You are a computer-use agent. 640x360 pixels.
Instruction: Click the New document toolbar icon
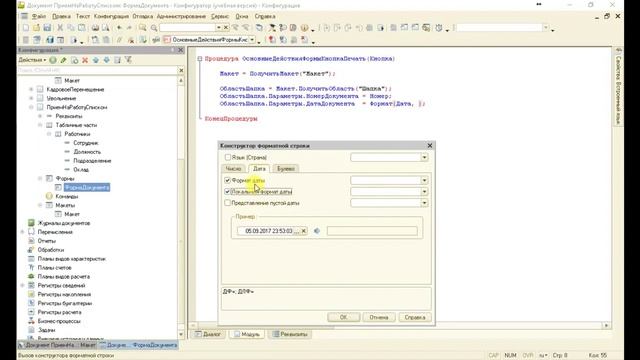pyautogui.click(x=26, y=28)
